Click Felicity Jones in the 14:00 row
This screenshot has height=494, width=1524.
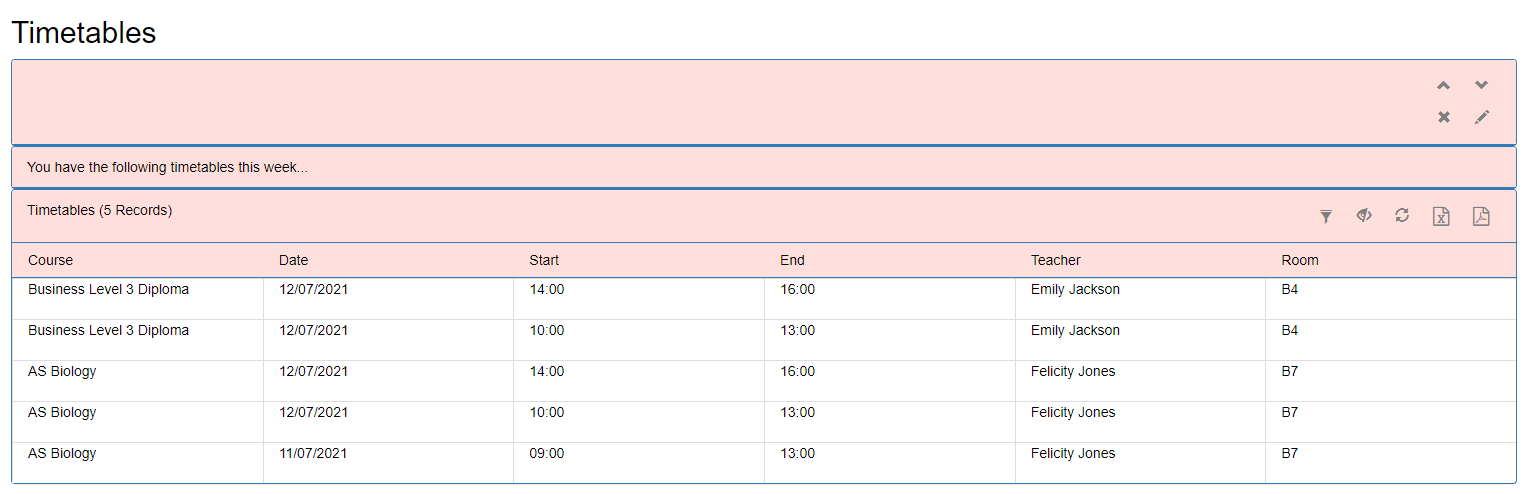(1073, 371)
